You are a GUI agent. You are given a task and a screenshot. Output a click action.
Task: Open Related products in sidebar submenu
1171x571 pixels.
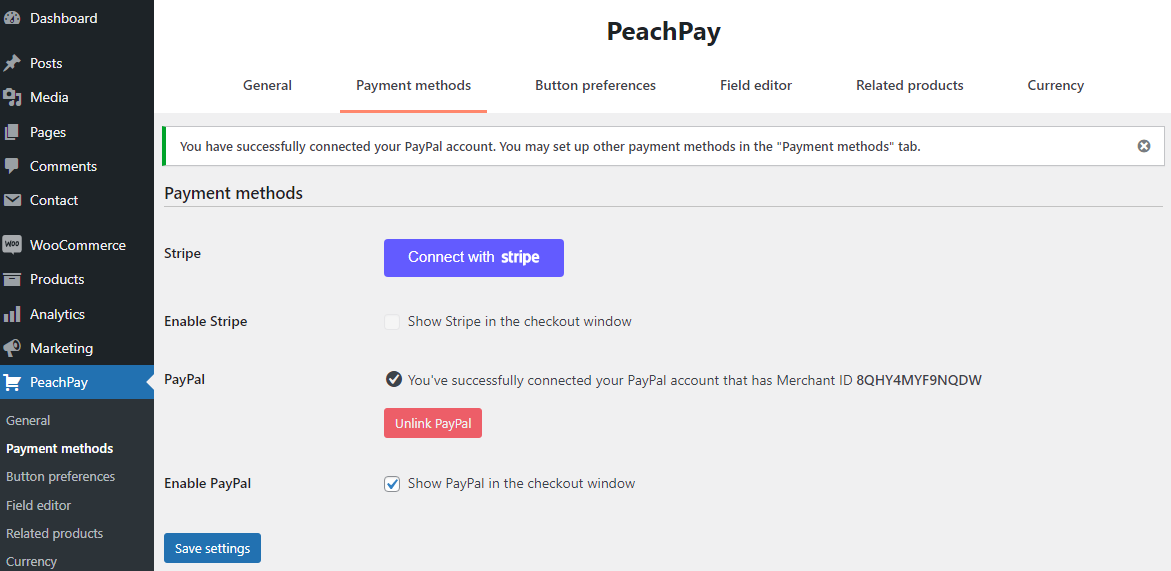click(55, 533)
